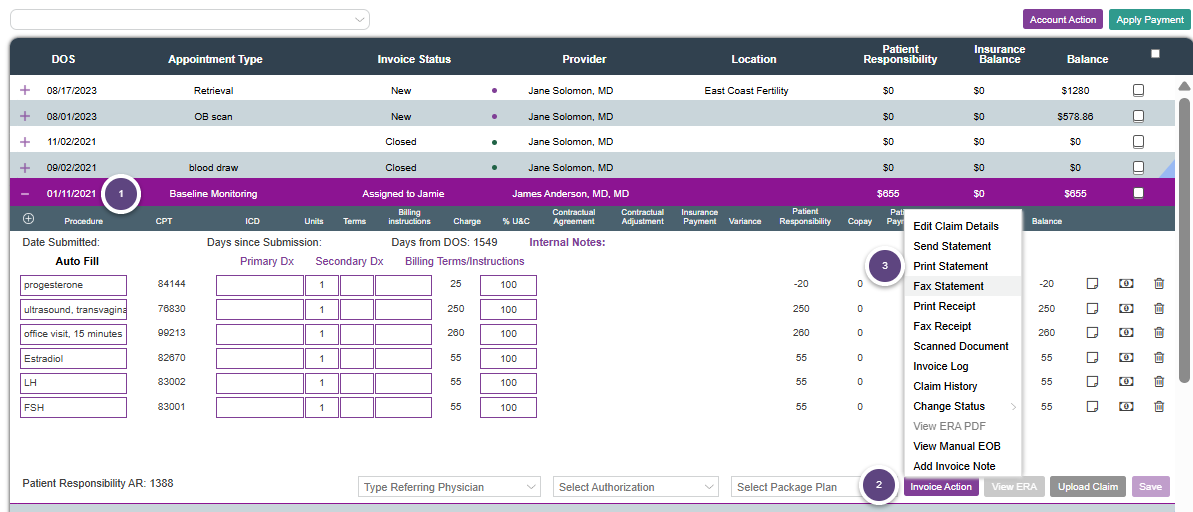Expand the 08/17/2023 Retrieval invoice row
The image size is (1193, 512).
[x=25, y=90]
